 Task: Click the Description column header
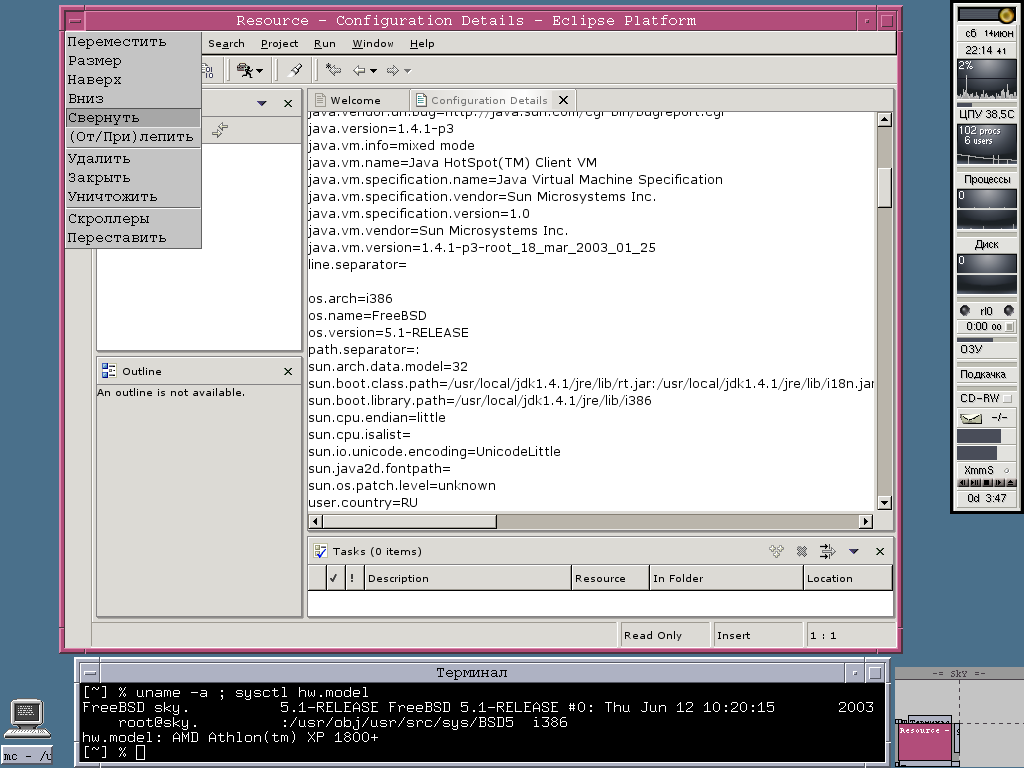point(467,578)
